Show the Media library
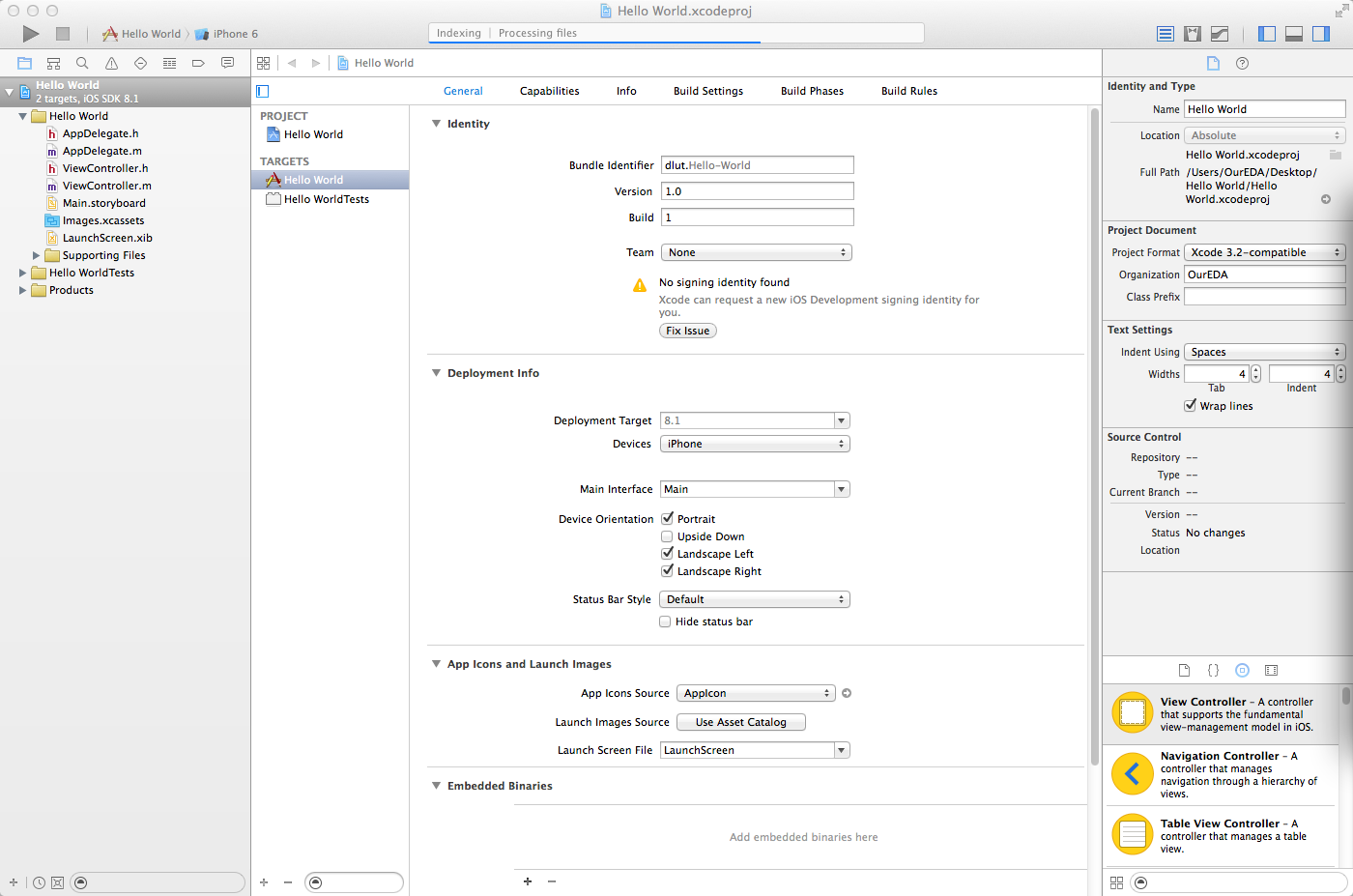The width and height of the screenshot is (1353, 896). (x=1272, y=670)
